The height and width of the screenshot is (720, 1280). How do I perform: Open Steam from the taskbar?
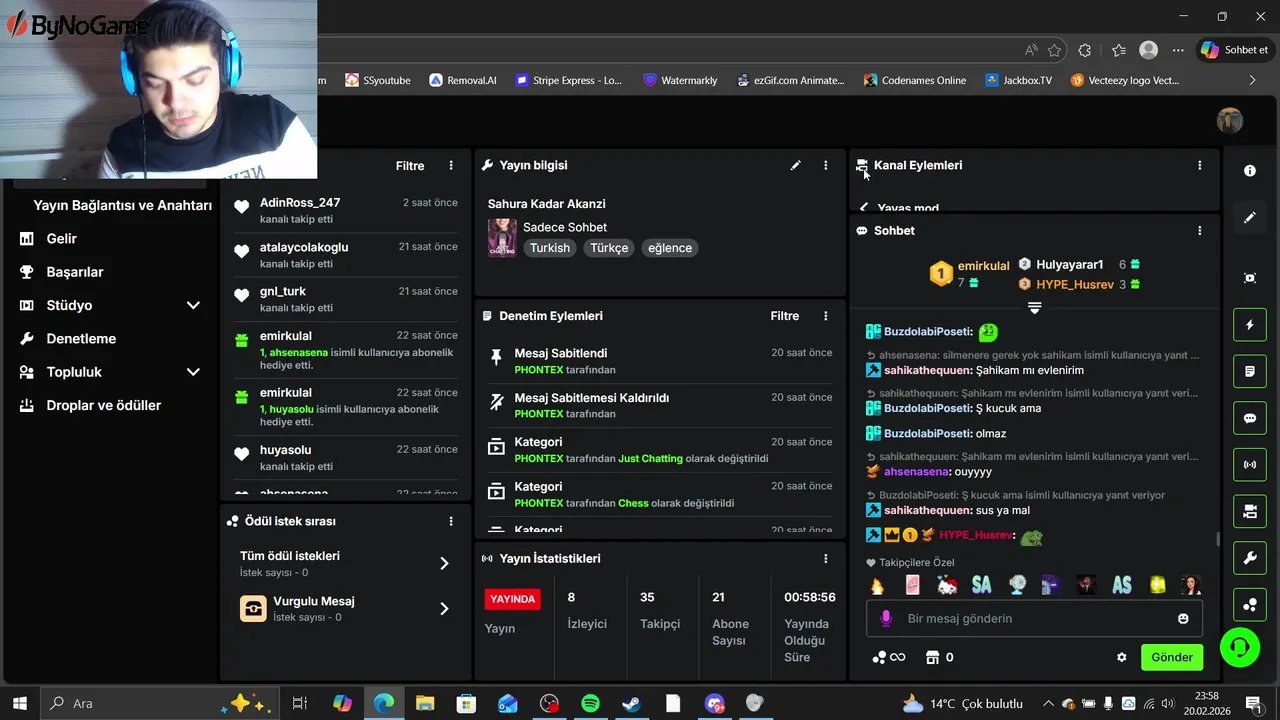click(x=631, y=703)
